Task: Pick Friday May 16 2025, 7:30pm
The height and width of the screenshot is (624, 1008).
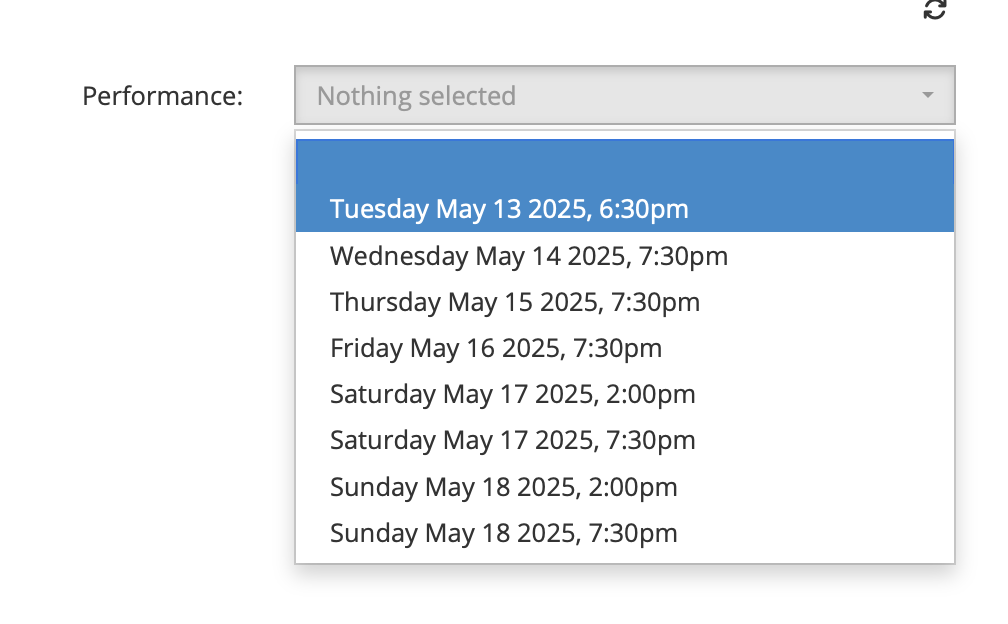Action: [x=496, y=348]
